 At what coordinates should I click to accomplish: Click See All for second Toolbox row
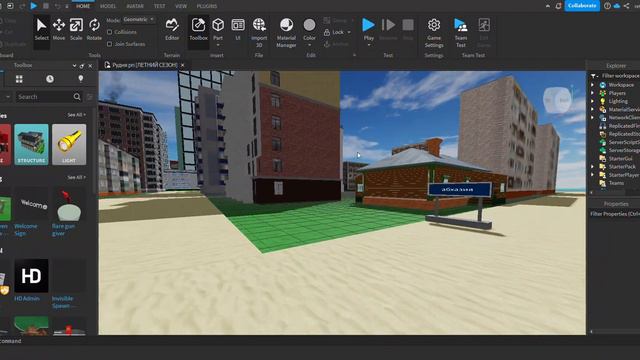[77, 178]
